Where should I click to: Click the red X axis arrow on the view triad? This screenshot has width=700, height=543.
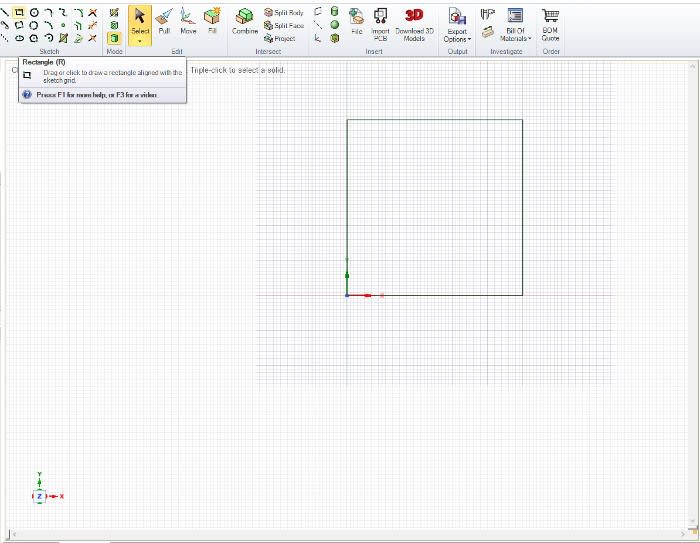click(55, 496)
